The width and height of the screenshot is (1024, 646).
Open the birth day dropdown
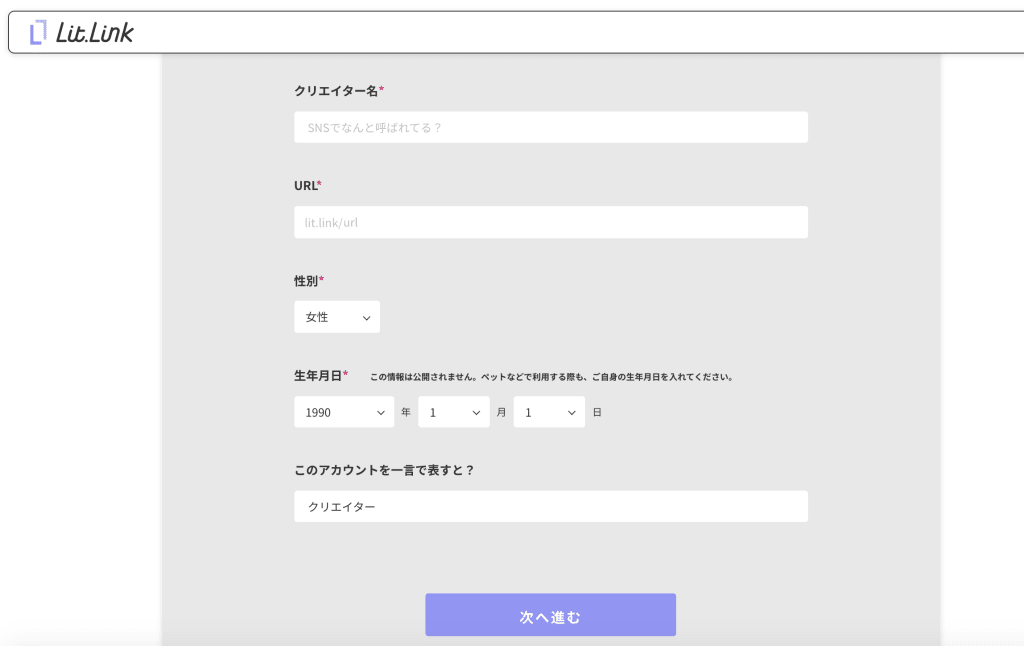549,411
